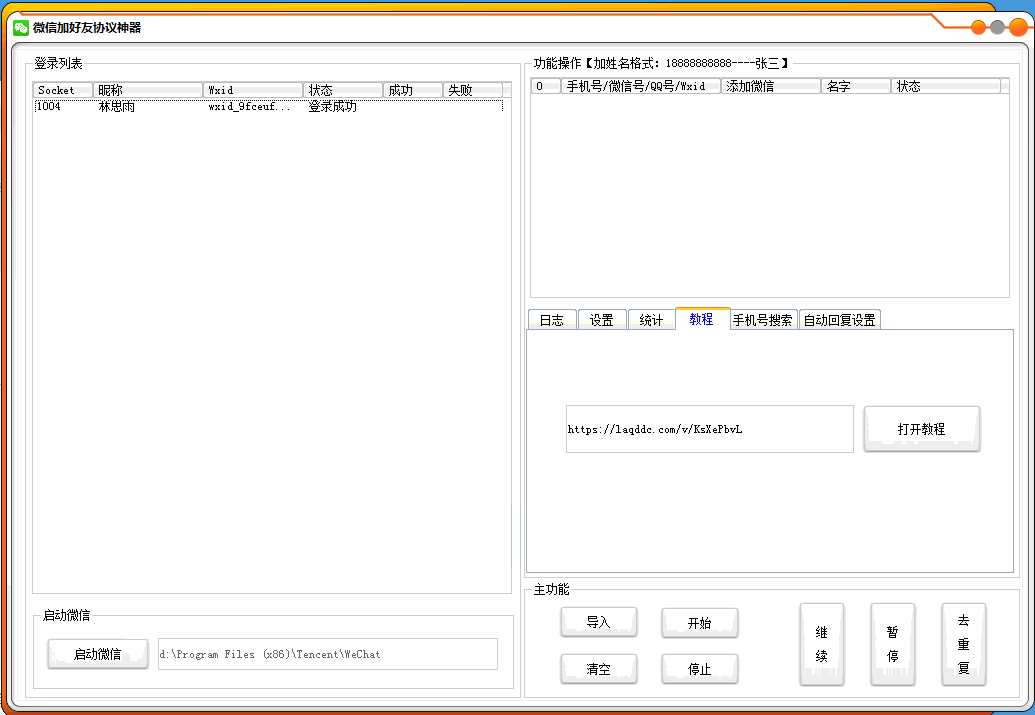Click the 导入 button
The height and width of the screenshot is (715, 1035).
[x=598, y=623]
